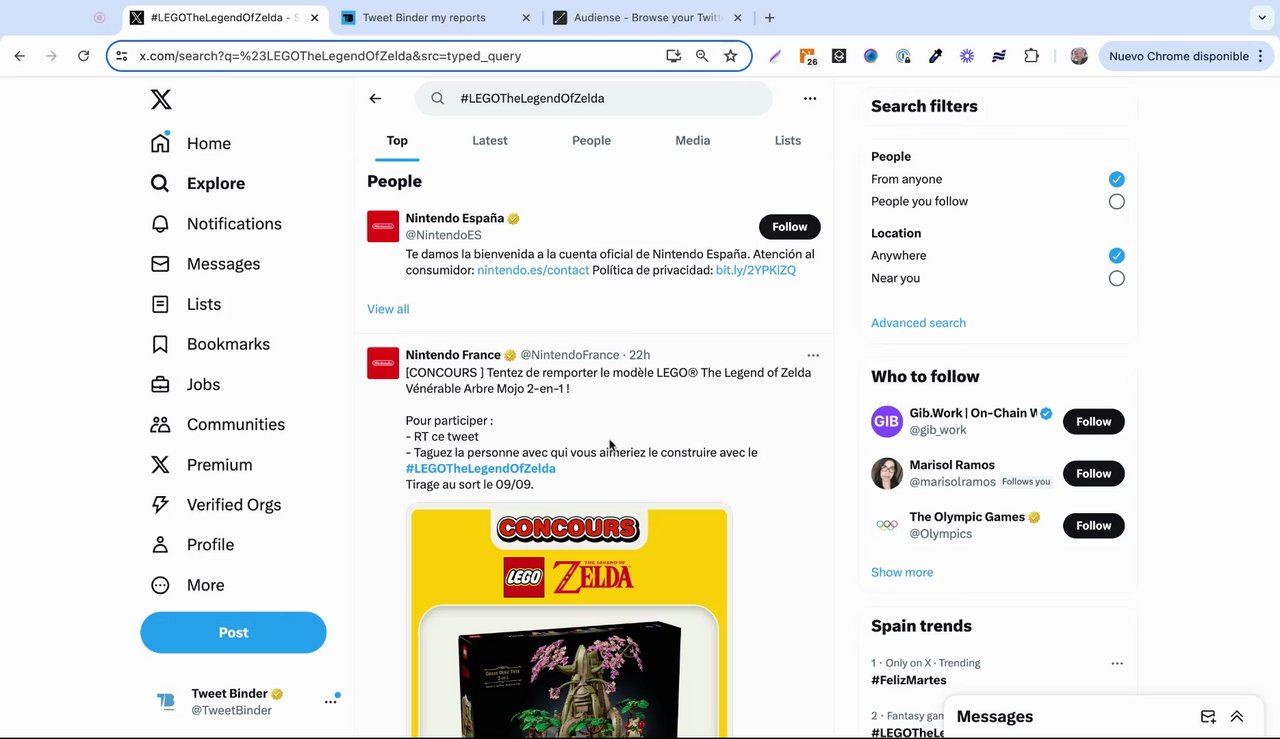Compose a new message icon in Messages bar

(x=1208, y=716)
